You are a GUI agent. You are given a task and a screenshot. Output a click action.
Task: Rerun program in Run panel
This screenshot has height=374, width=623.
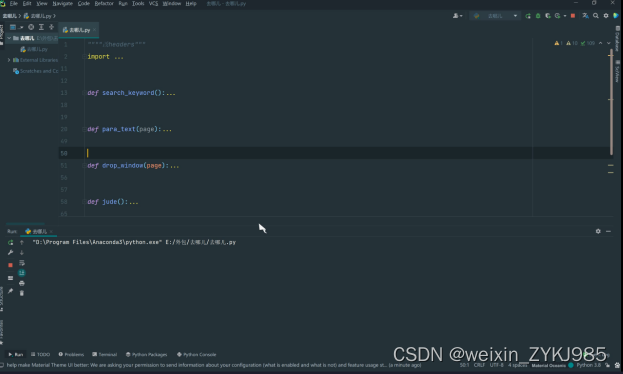10,242
